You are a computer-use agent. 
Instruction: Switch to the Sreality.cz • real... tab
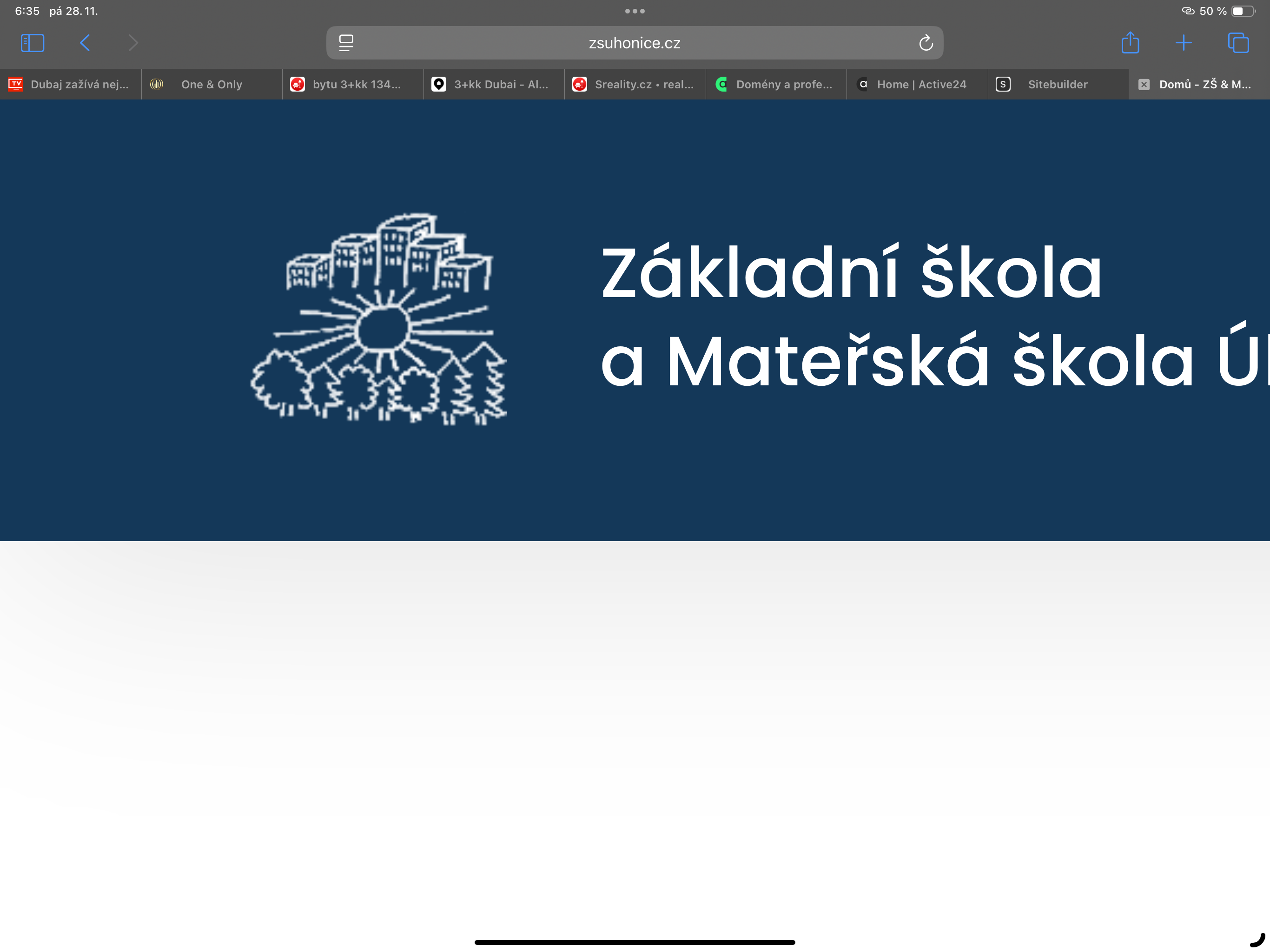pyautogui.click(x=635, y=85)
